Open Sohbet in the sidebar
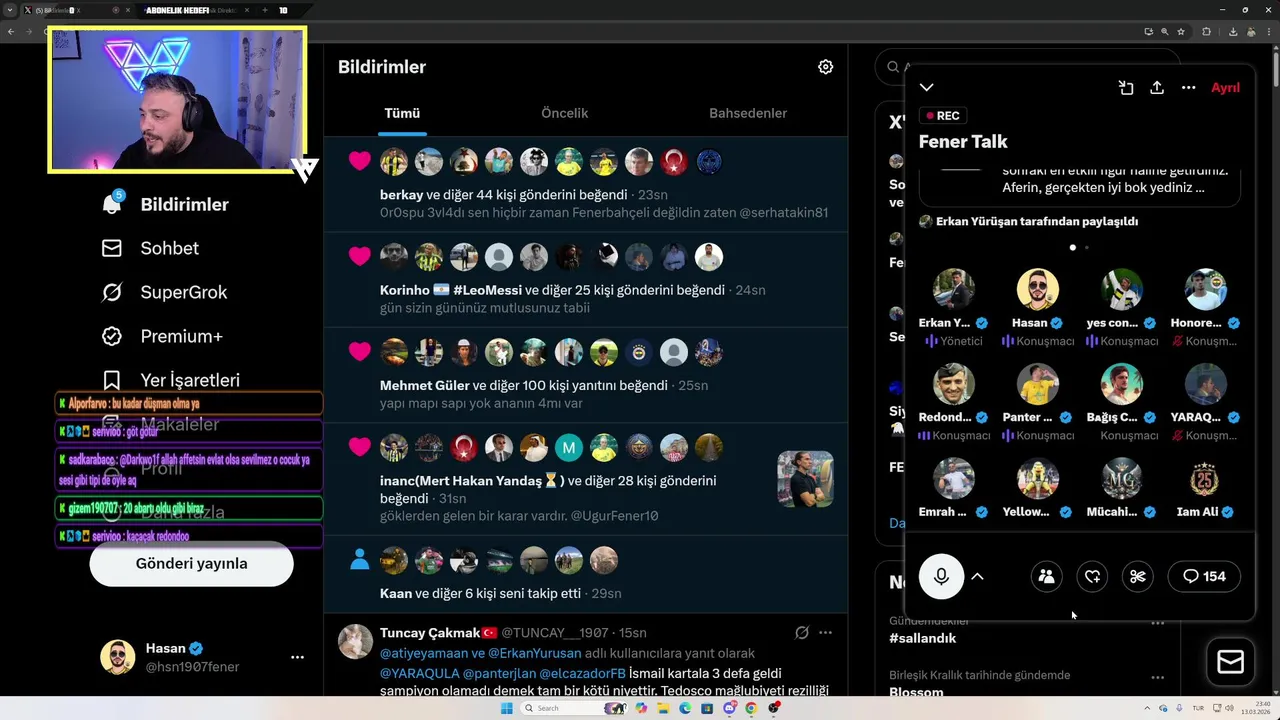The image size is (1280, 720). (x=151, y=248)
